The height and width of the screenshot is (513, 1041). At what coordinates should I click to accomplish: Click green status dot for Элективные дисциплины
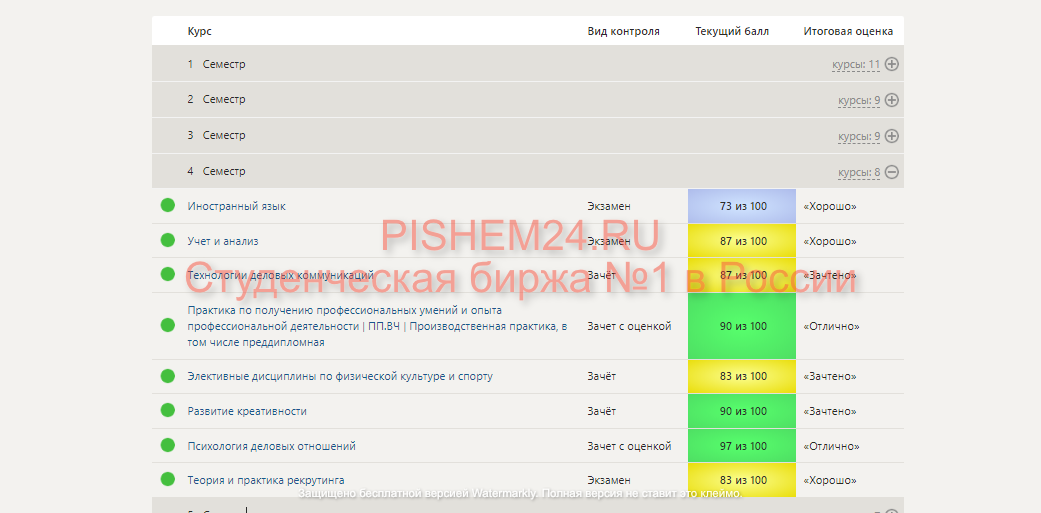pos(168,376)
